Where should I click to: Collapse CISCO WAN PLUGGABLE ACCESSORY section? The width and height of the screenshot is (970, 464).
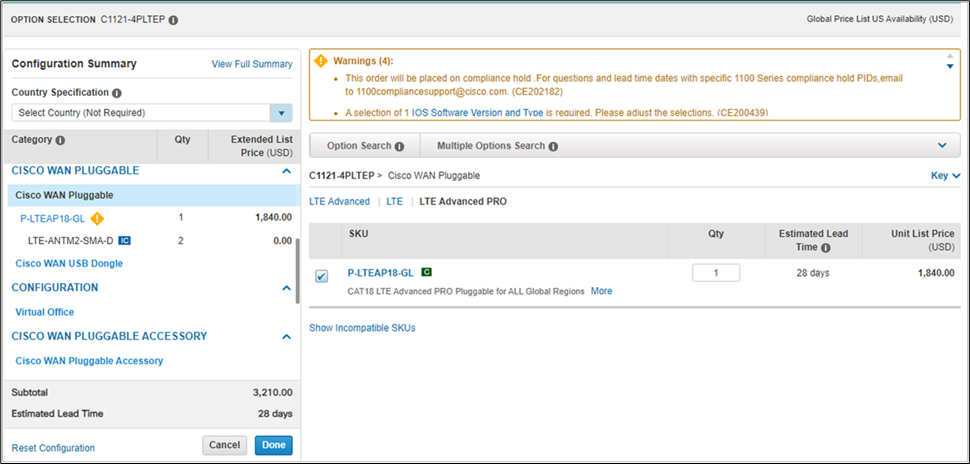pos(286,337)
